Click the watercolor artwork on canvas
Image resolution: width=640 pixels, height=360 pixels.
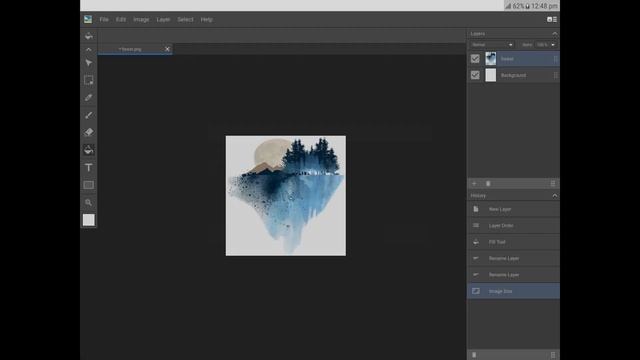(x=286, y=196)
